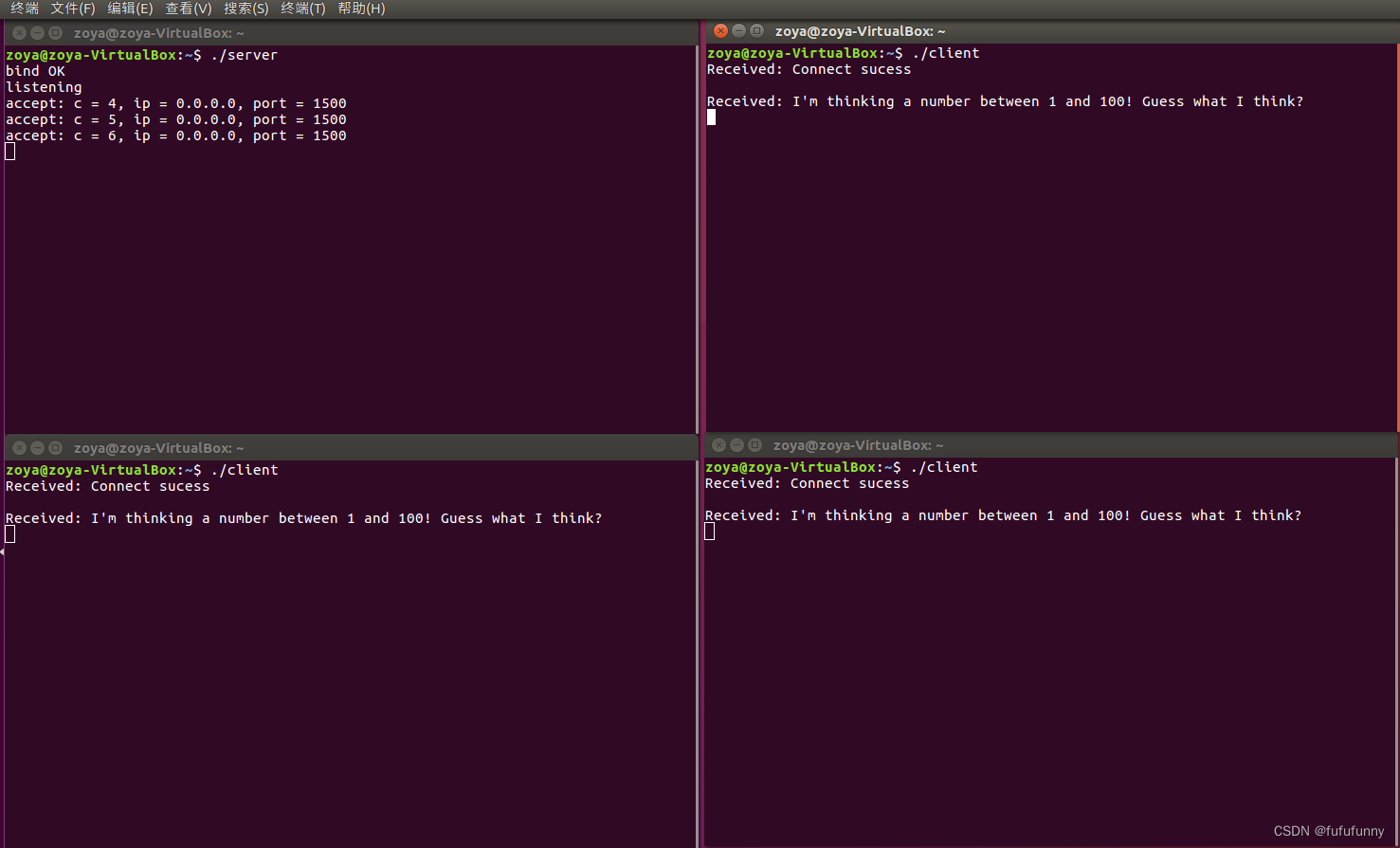The height and width of the screenshot is (848, 1400).
Task: Open the 文件(F) menu
Action: pos(73,9)
